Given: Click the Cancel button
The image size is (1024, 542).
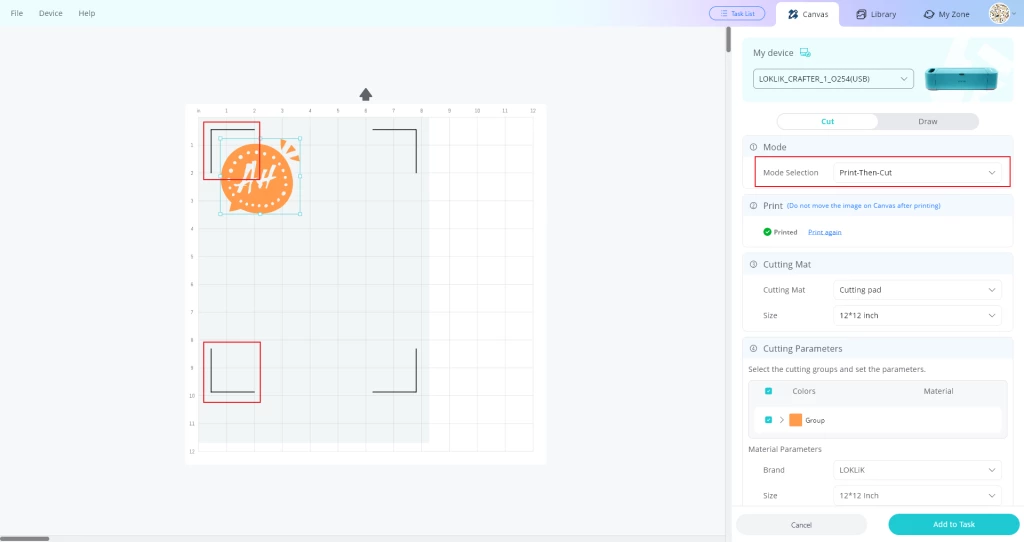Looking at the screenshot, I should pyautogui.click(x=801, y=525).
